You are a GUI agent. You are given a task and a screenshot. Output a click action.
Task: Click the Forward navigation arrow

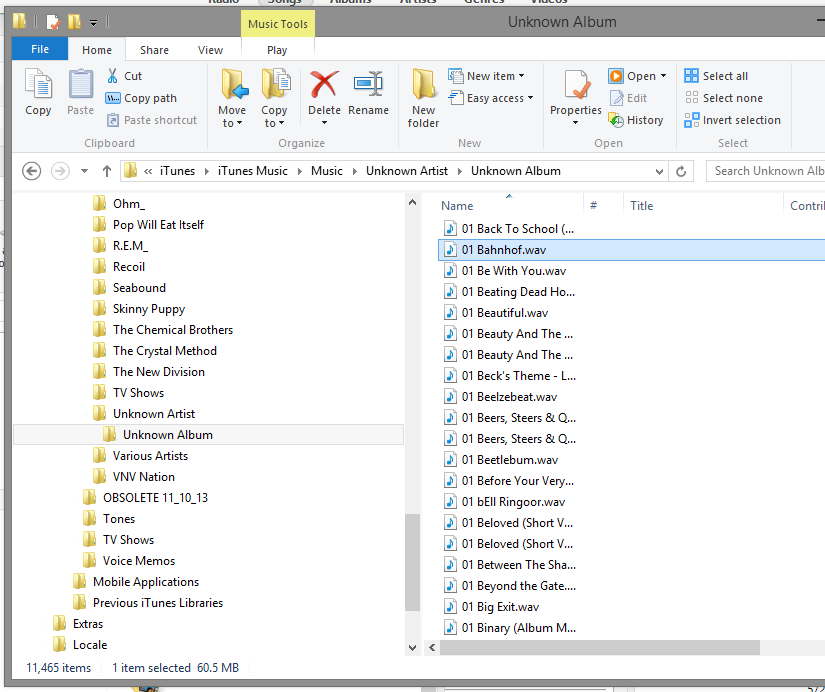click(x=60, y=171)
